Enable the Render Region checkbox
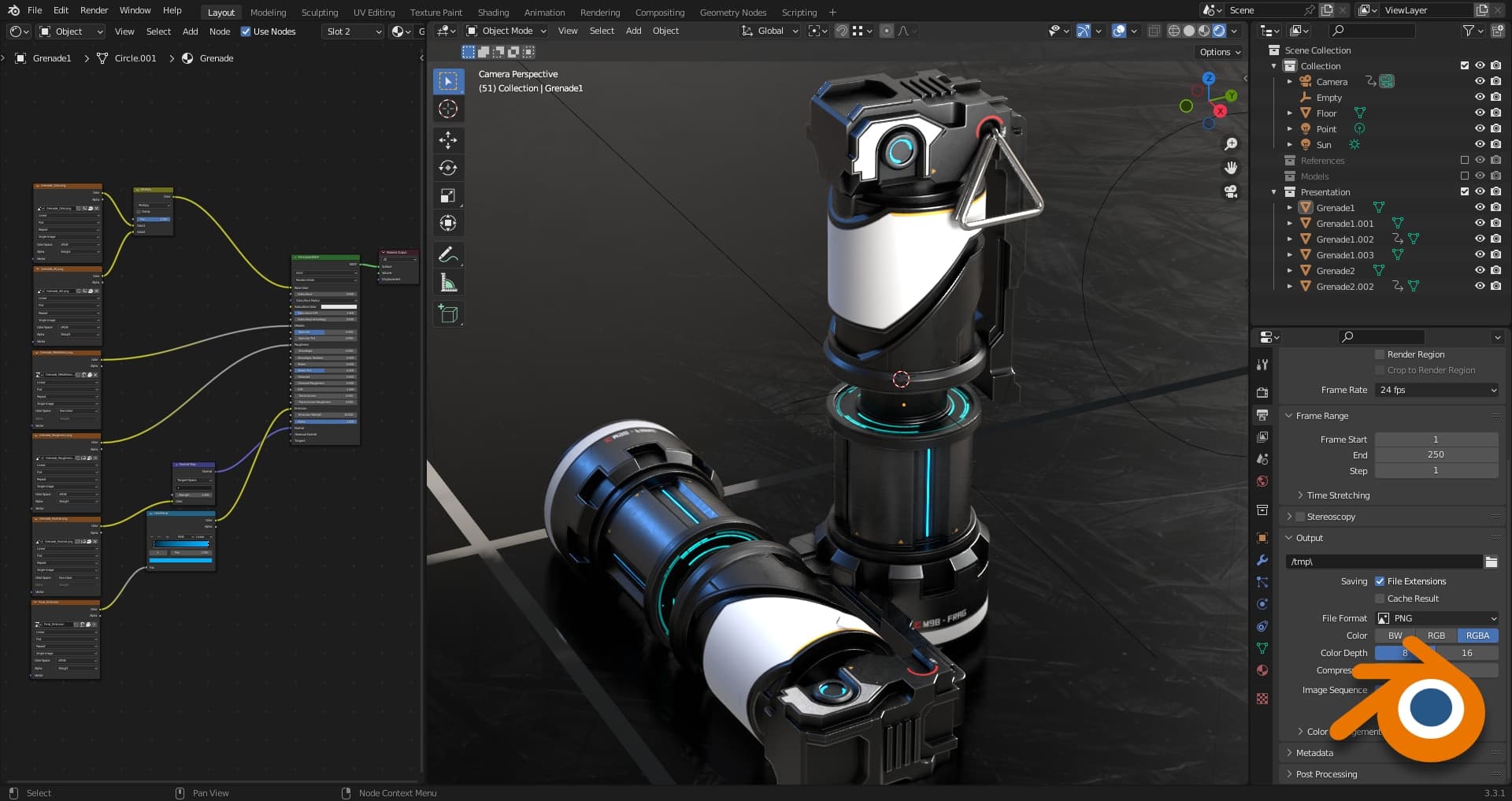The width and height of the screenshot is (1512, 801). point(1380,354)
